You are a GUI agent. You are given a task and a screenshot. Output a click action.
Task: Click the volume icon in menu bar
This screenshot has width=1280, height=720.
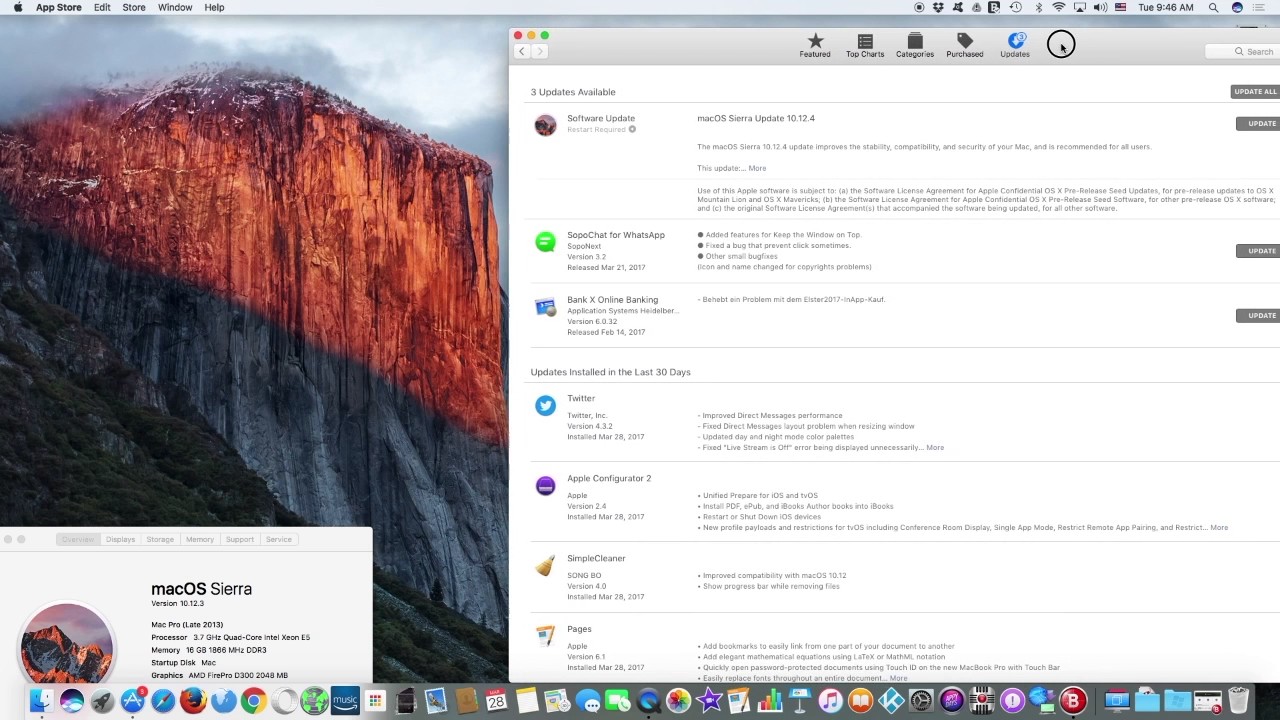(1100, 7)
